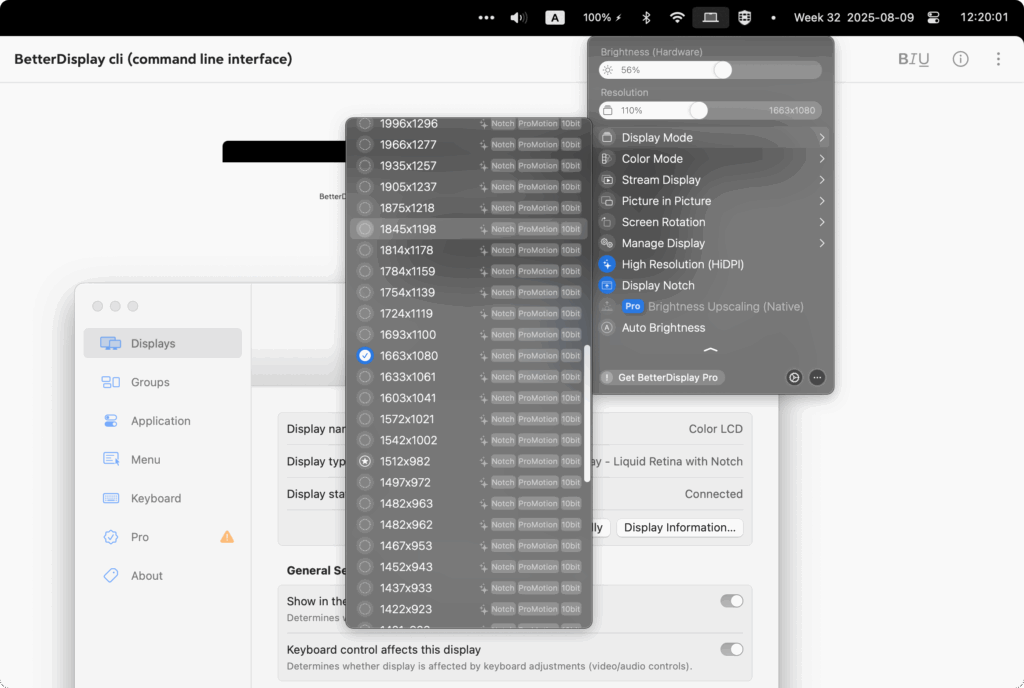Select the checked 1663x1080 resolution
1024x688 pixels.
click(x=468, y=356)
